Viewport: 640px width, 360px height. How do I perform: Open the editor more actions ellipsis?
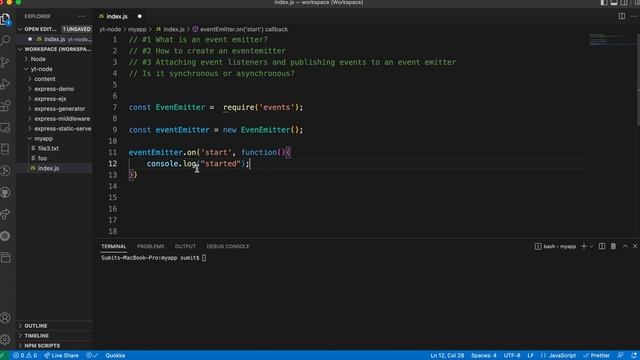(x=633, y=16)
